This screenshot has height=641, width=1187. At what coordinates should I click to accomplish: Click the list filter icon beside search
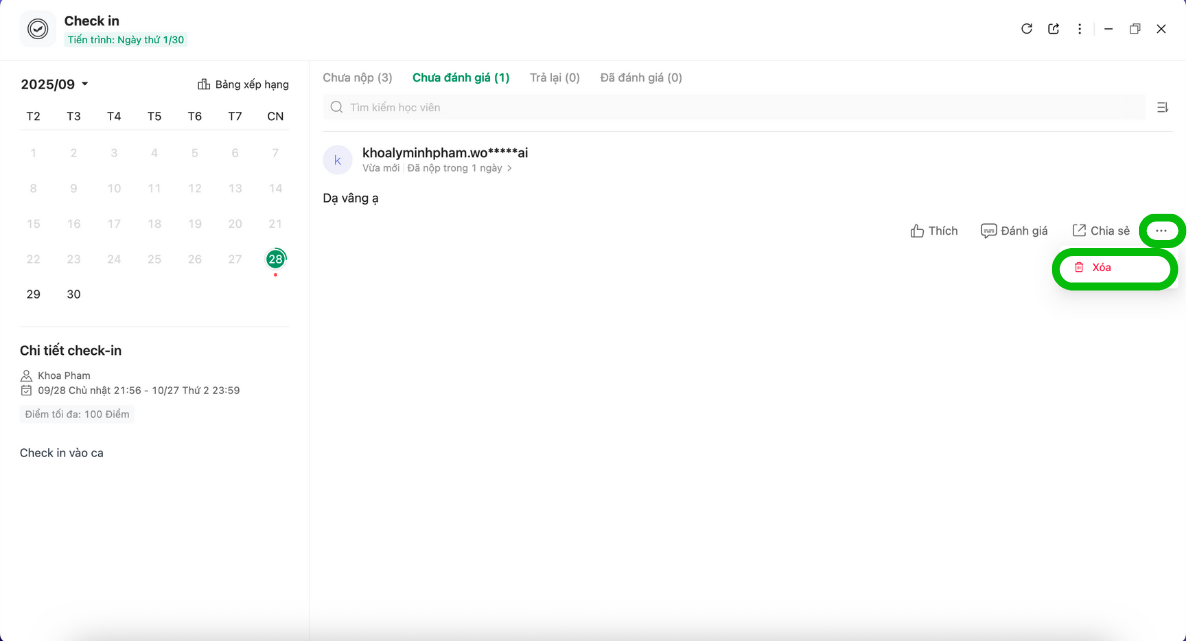coord(1162,107)
